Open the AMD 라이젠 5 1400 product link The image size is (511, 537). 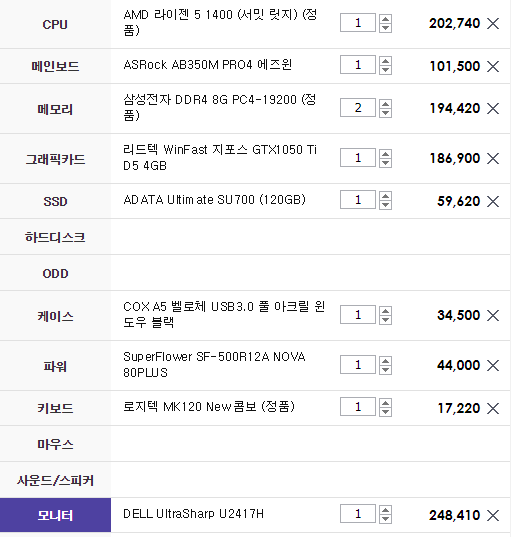pos(220,22)
